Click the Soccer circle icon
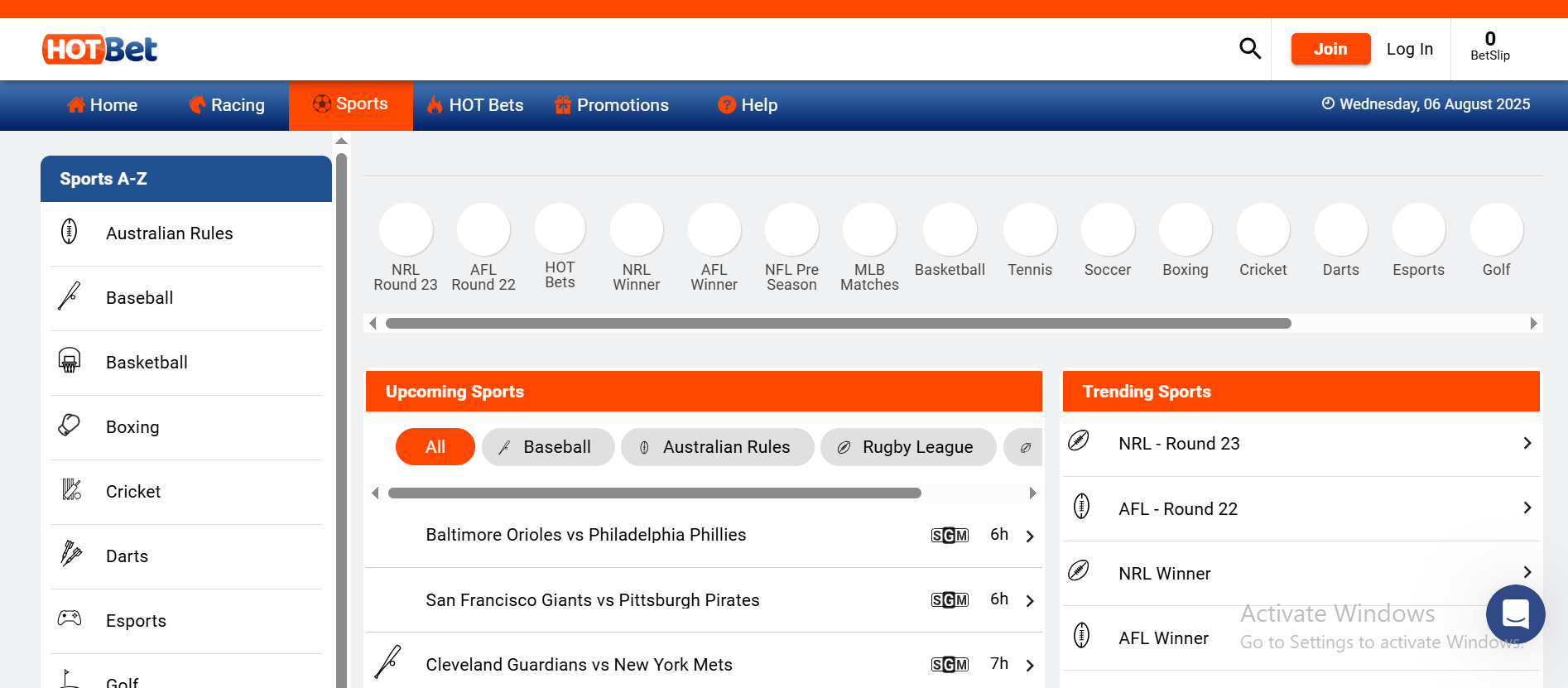This screenshot has width=1568, height=688. click(x=1108, y=229)
